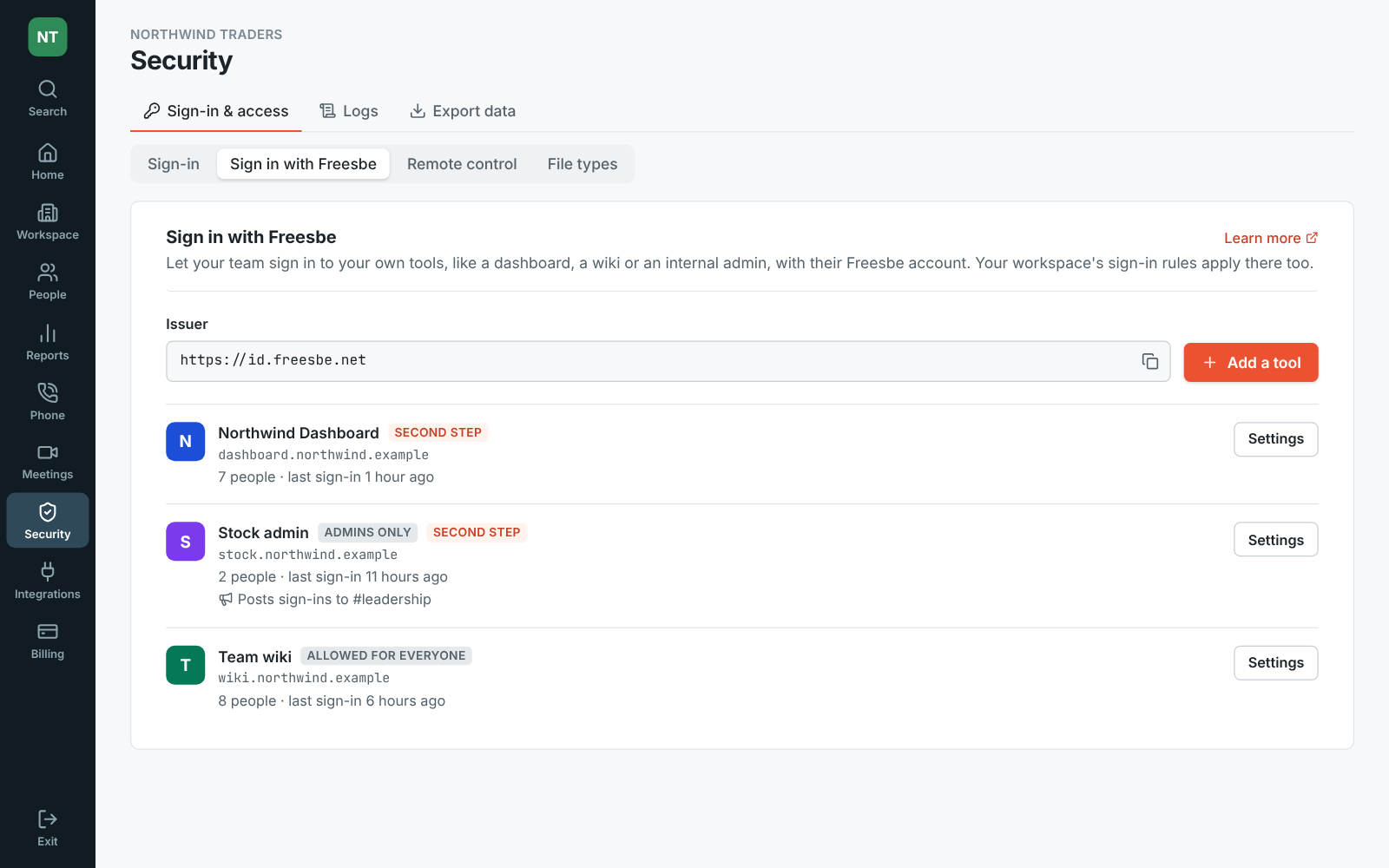Open the Workspace section
The image size is (1389, 868).
tap(48, 222)
